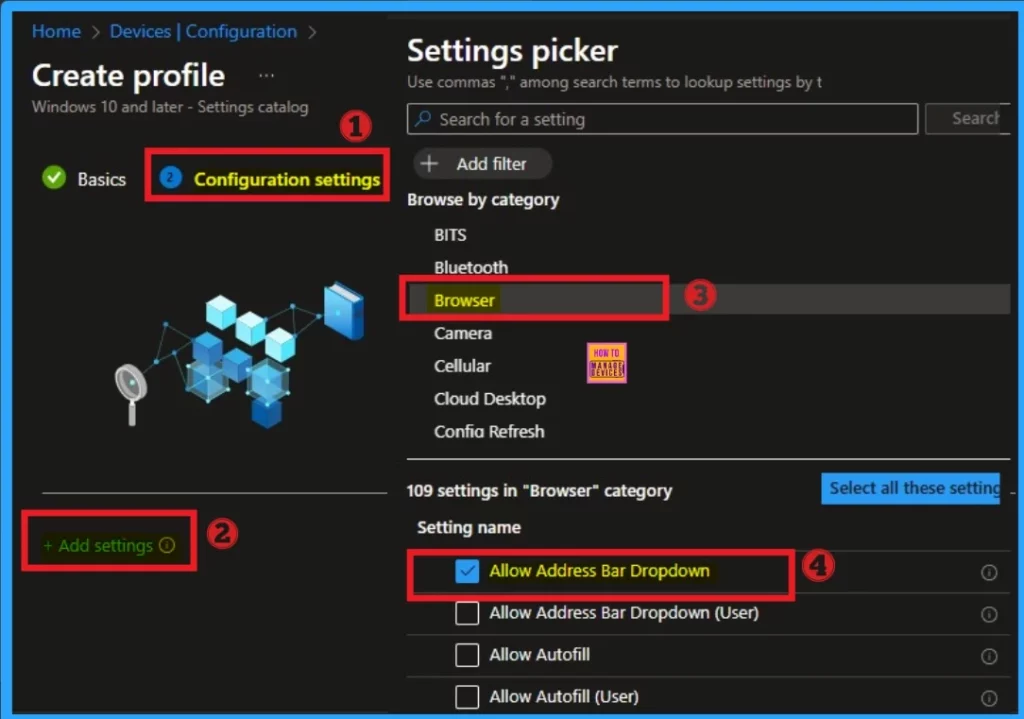Click info icon beside Allow Address Bar Dropdown
Image resolution: width=1024 pixels, height=719 pixels.
point(989,573)
